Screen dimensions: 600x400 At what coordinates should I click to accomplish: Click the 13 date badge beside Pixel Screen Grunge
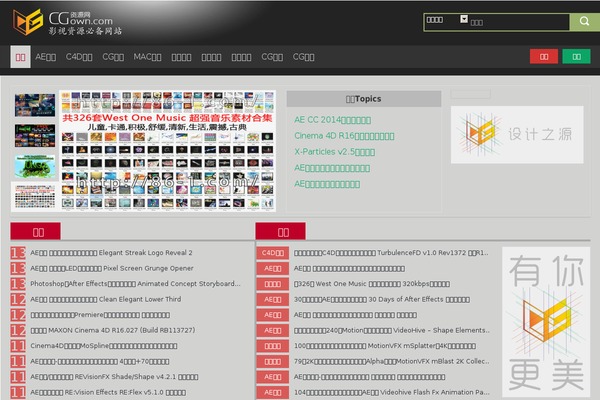(x=18, y=268)
